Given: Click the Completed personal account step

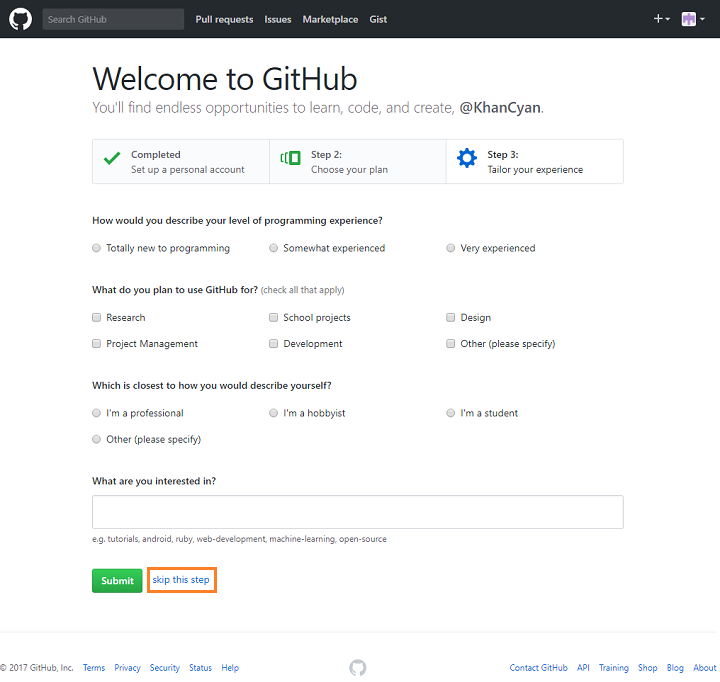Looking at the screenshot, I should point(181,162).
